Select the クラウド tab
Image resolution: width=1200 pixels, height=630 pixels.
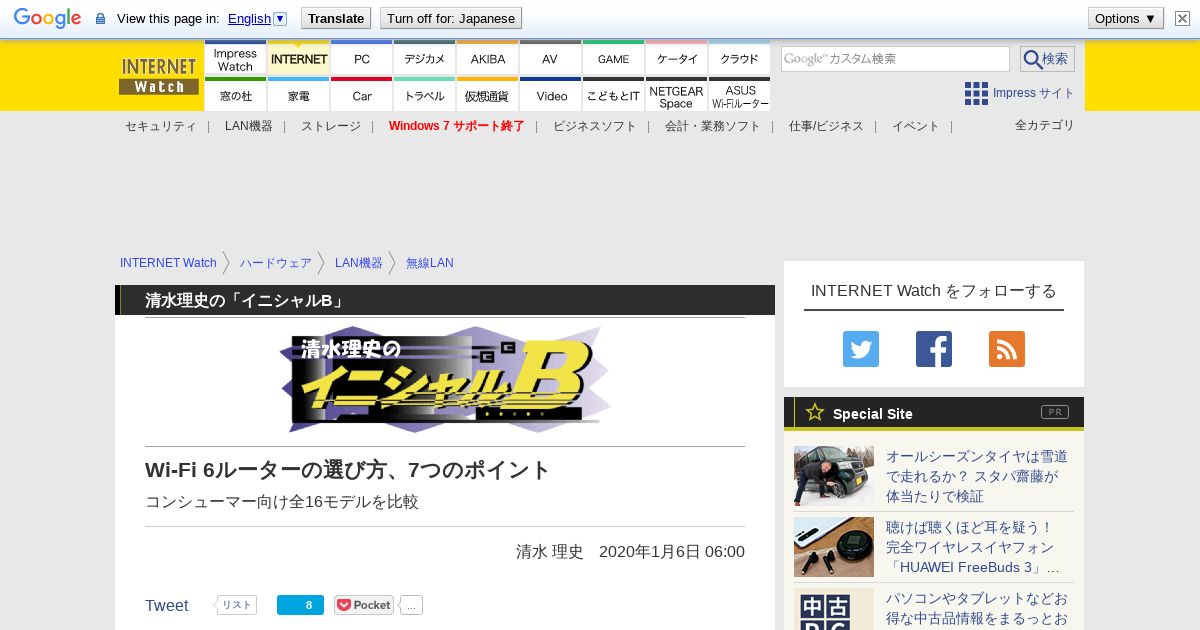point(740,60)
